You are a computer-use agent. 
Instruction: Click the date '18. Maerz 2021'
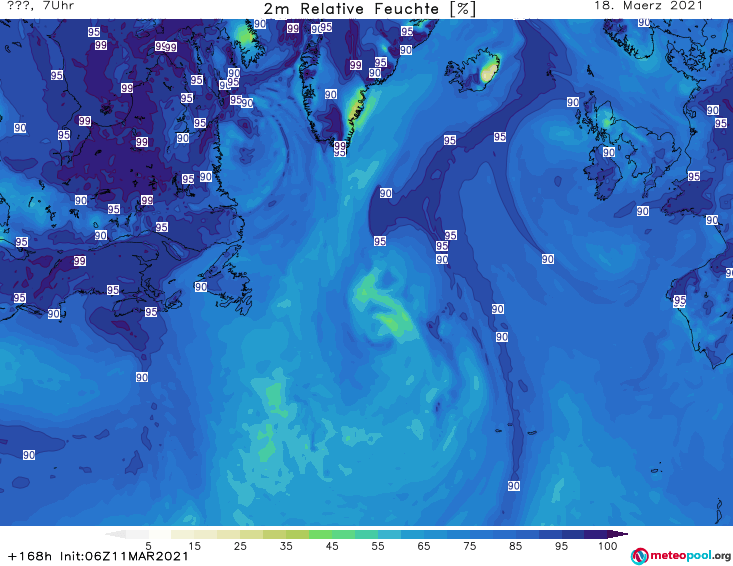pos(648,6)
